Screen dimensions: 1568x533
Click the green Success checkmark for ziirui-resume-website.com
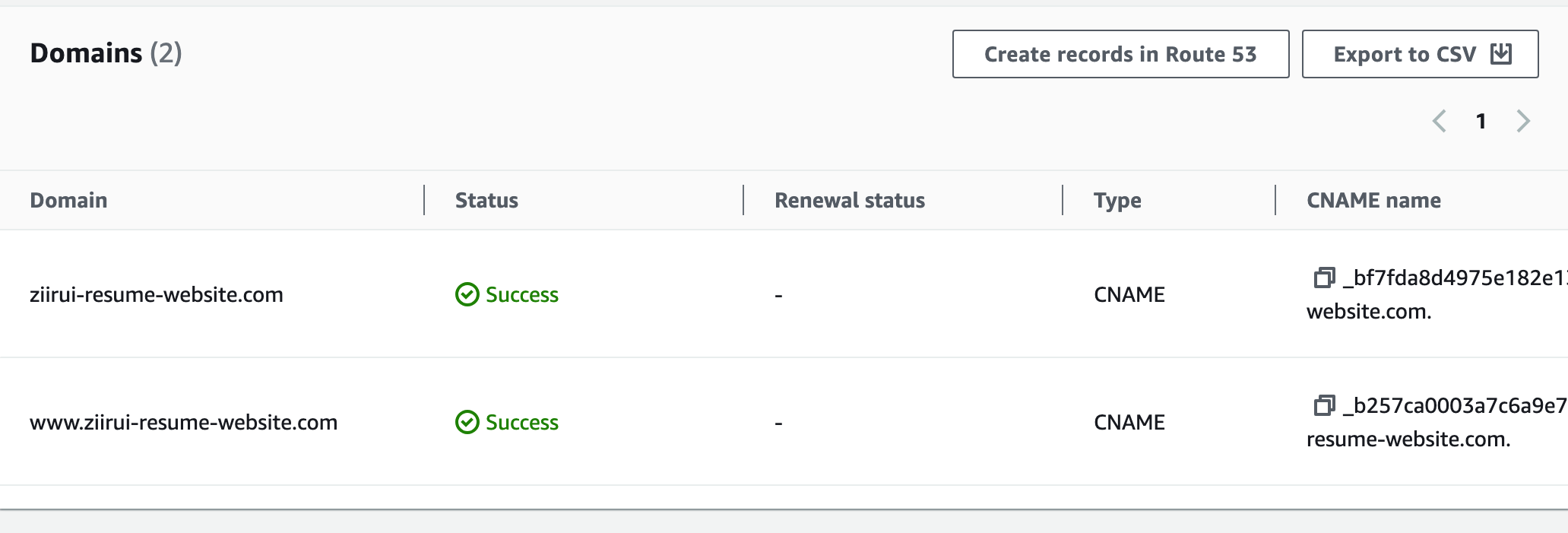(467, 294)
